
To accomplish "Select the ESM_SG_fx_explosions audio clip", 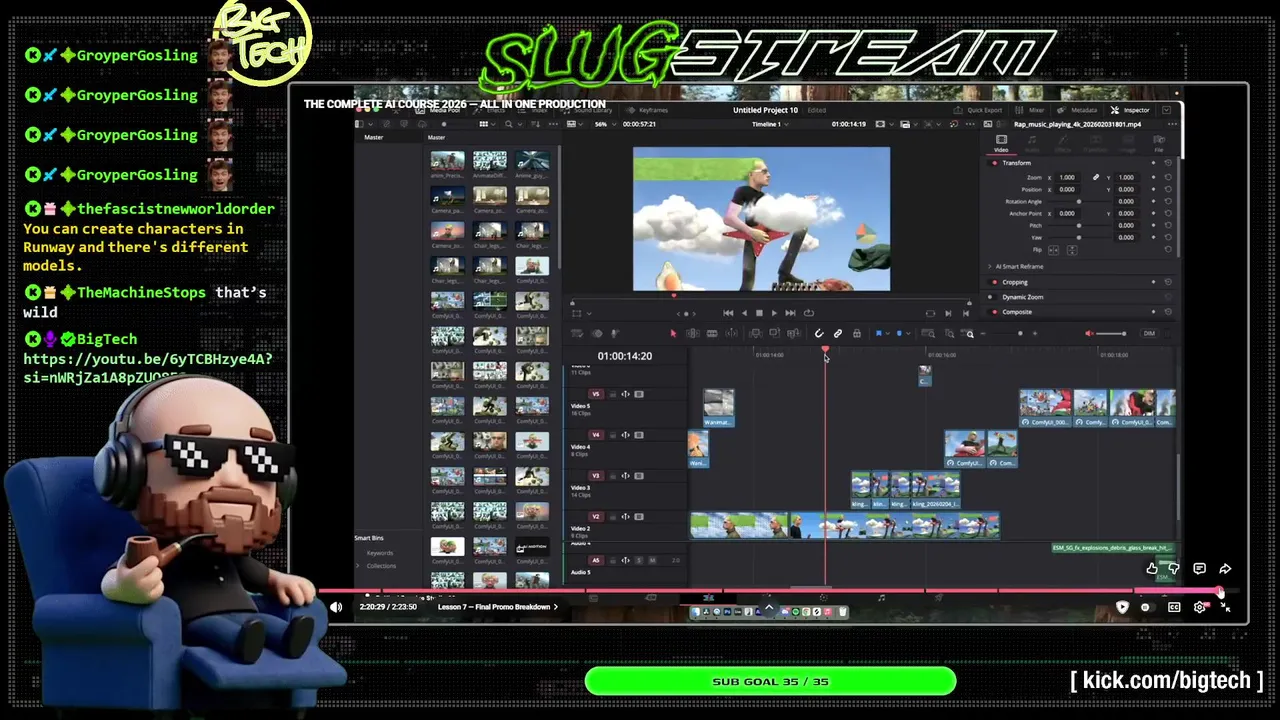I will [x=1111, y=548].
